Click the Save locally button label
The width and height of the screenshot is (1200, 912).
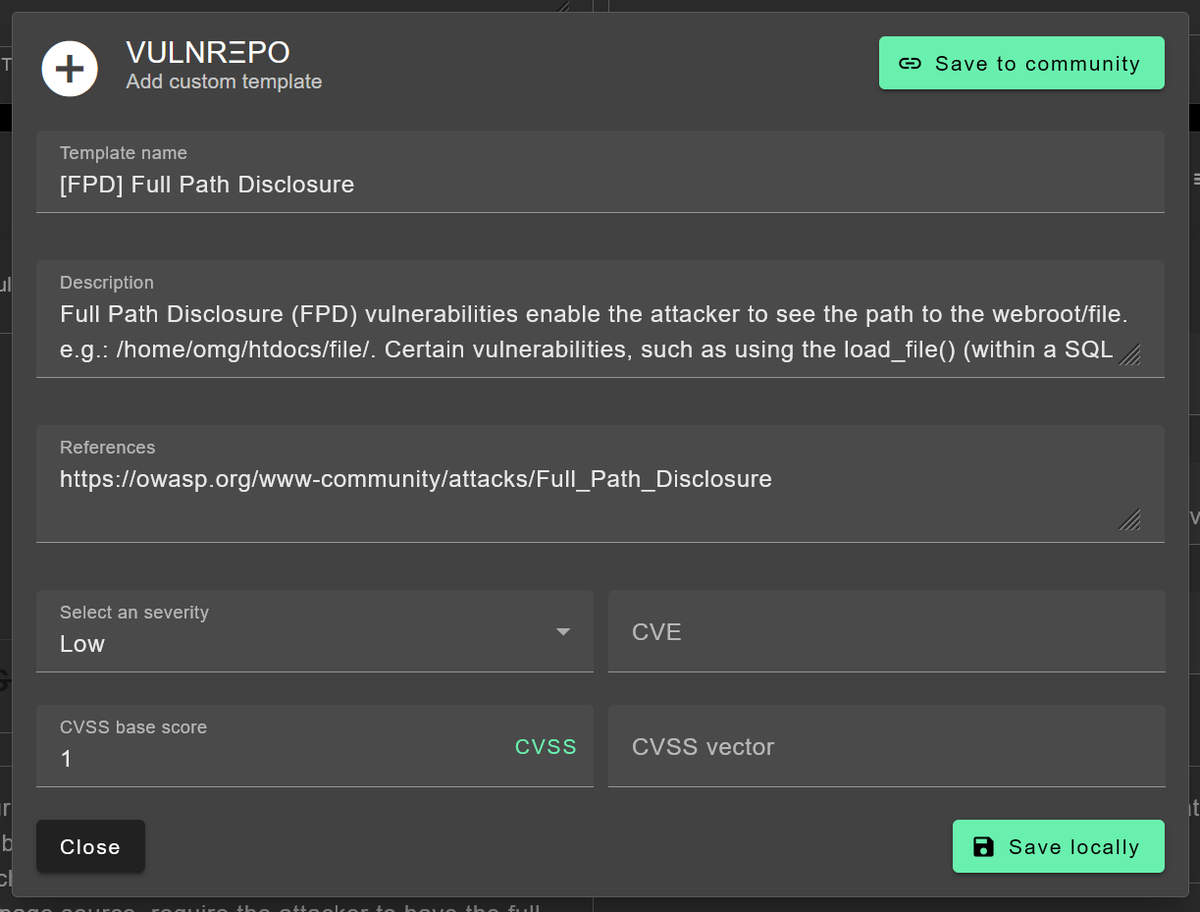click(x=1074, y=847)
